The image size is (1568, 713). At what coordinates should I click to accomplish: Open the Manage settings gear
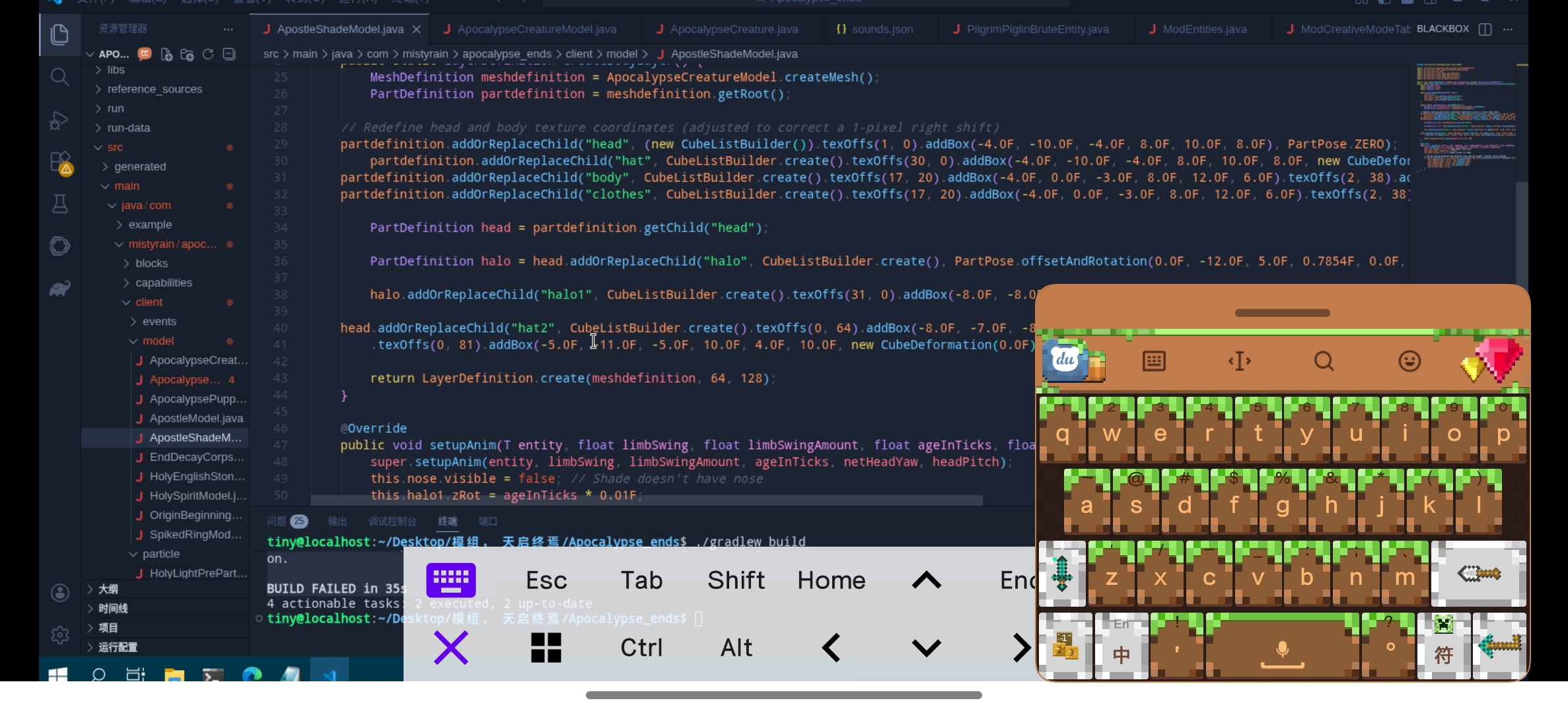click(x=59, y=634)
